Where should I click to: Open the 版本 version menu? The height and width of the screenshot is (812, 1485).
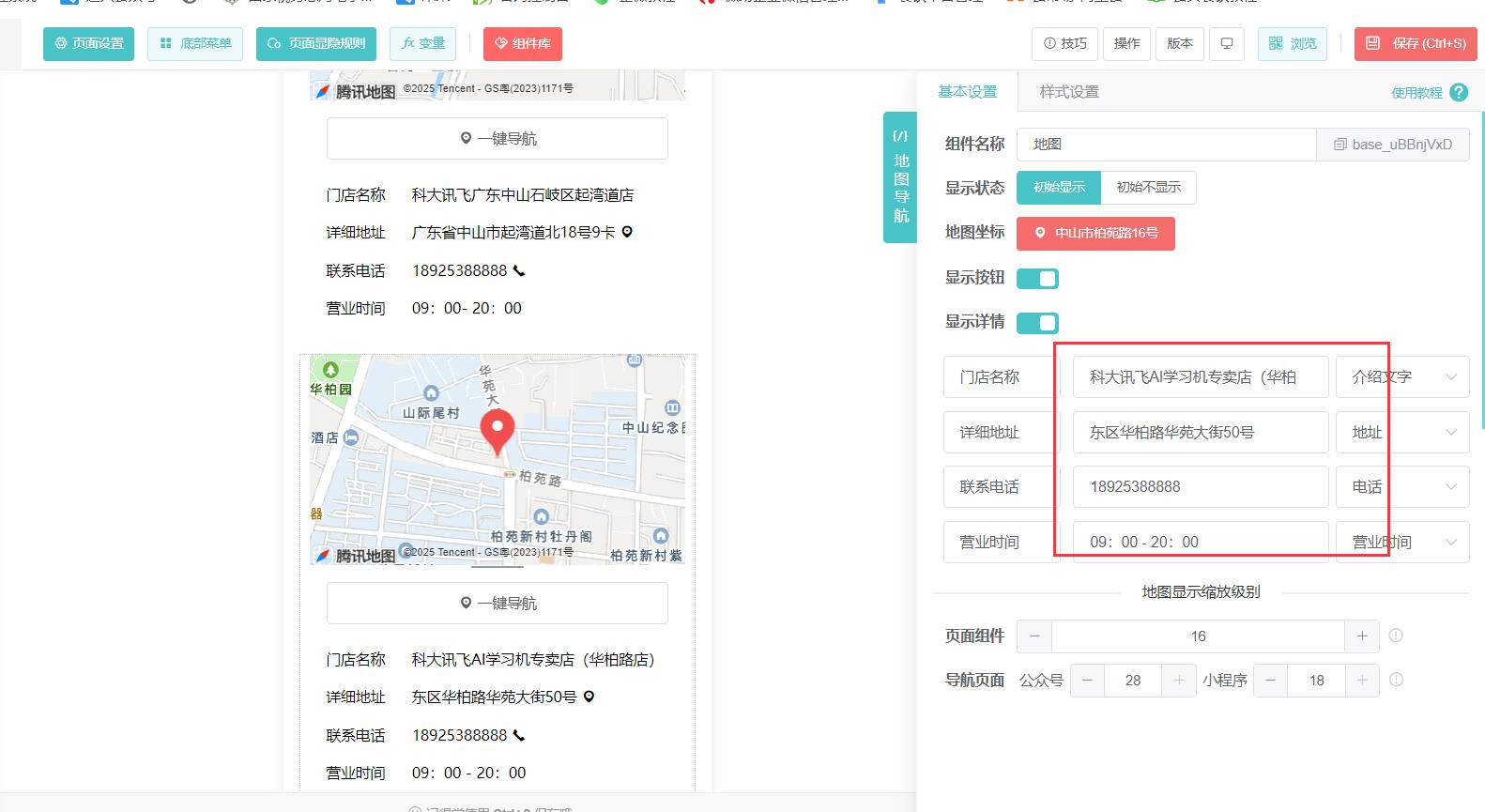(1180, 44)
